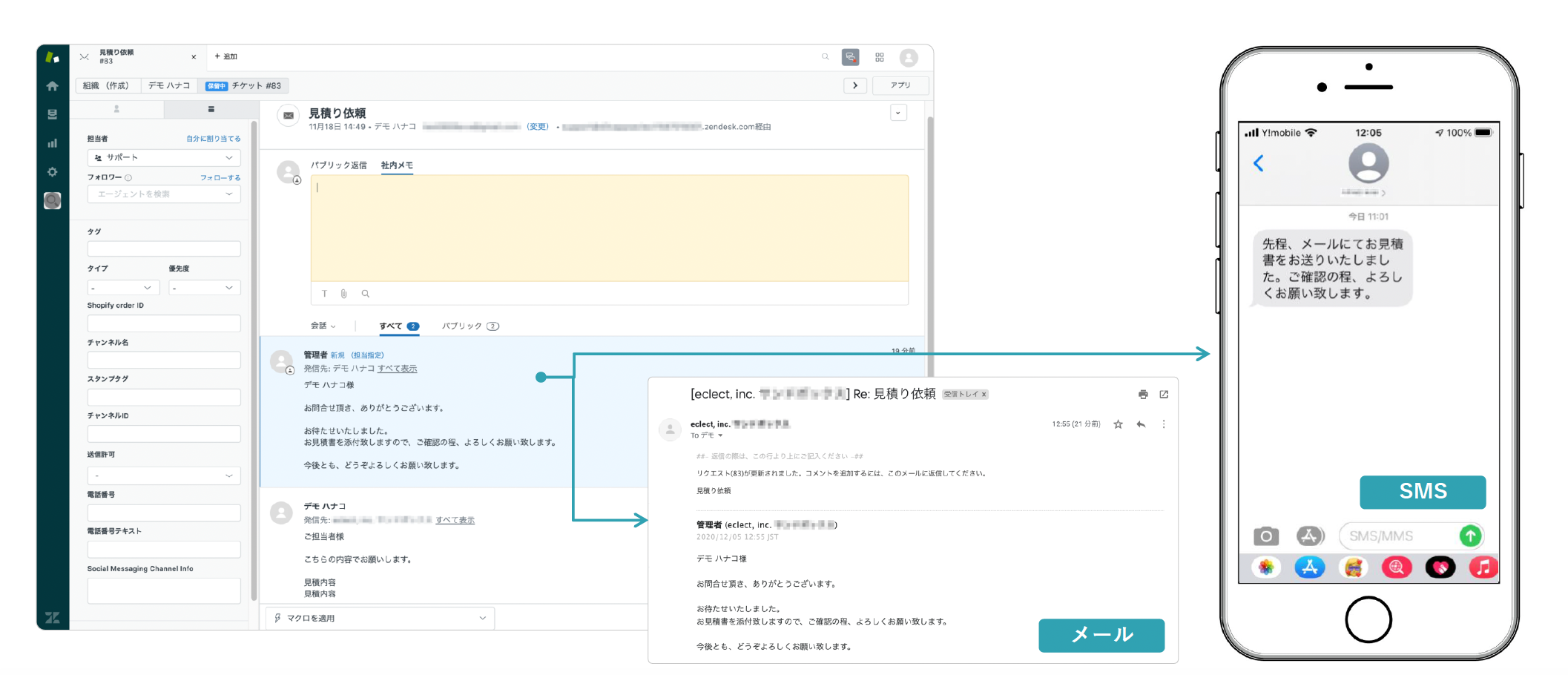Open the products grid icon in top bar
The width and height of the screenshot is (1568, 675).
[x=880, y=57]
